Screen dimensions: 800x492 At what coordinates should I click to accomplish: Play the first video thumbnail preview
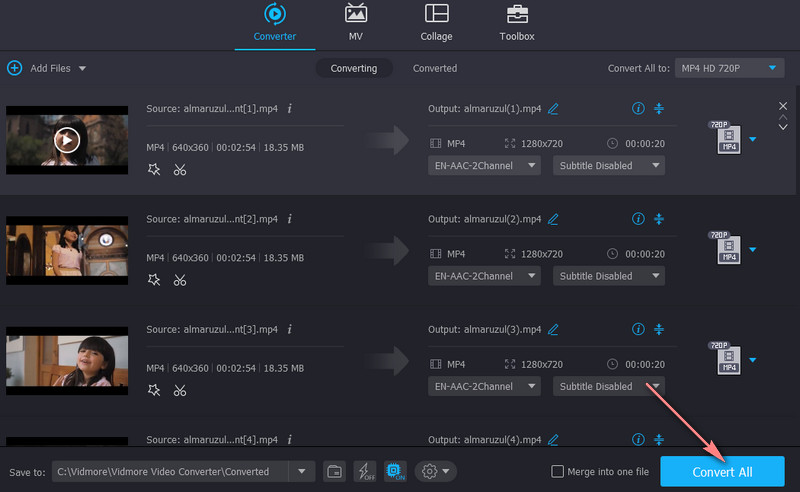coord(67,139)
